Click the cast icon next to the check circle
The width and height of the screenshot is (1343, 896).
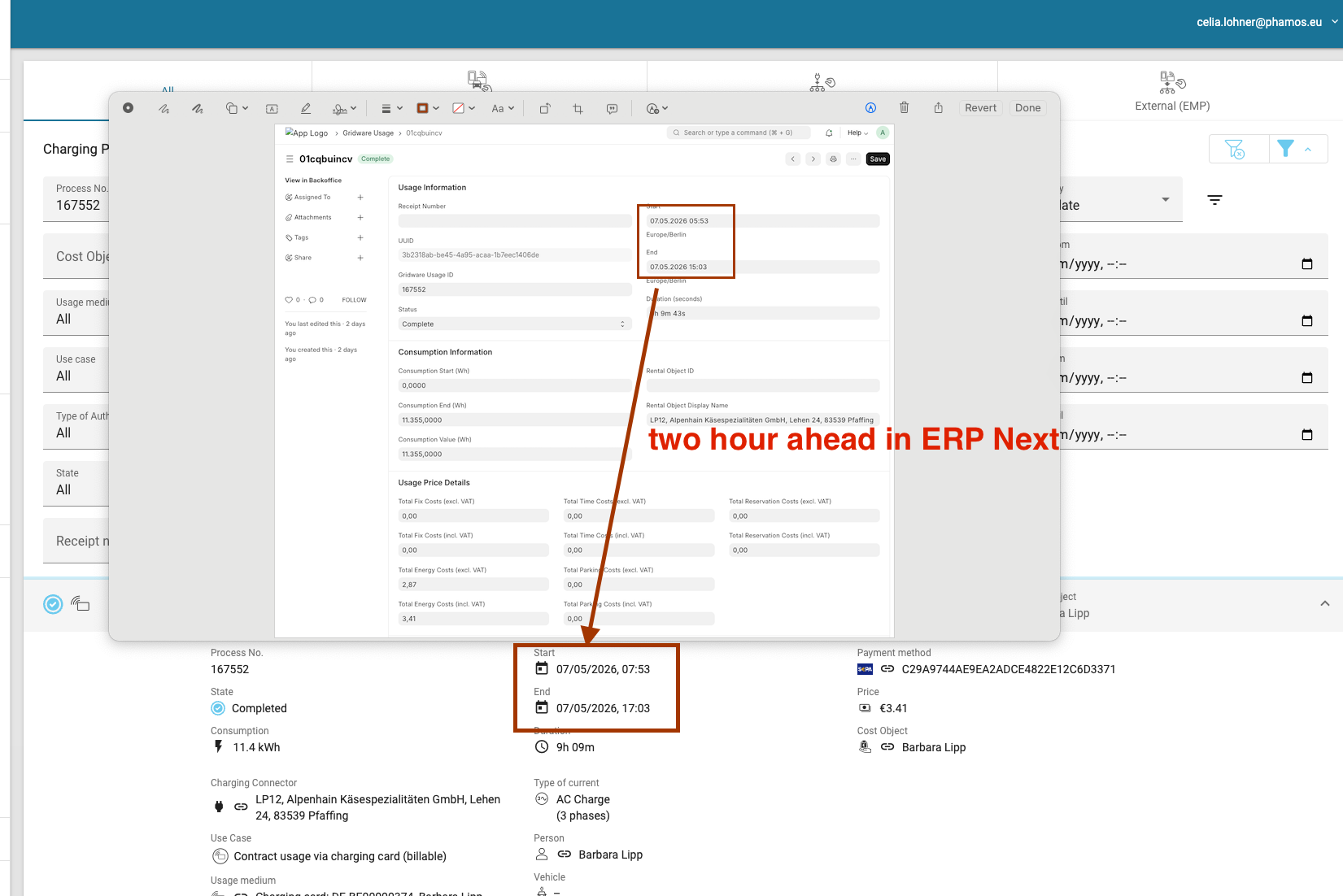[81, 603]
